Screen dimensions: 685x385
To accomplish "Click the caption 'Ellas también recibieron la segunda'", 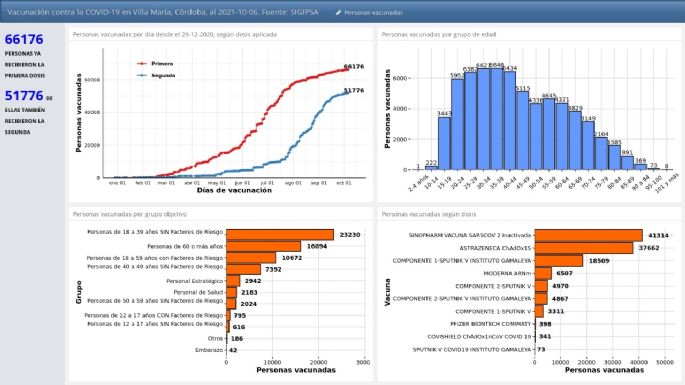I will click(25, 121).
